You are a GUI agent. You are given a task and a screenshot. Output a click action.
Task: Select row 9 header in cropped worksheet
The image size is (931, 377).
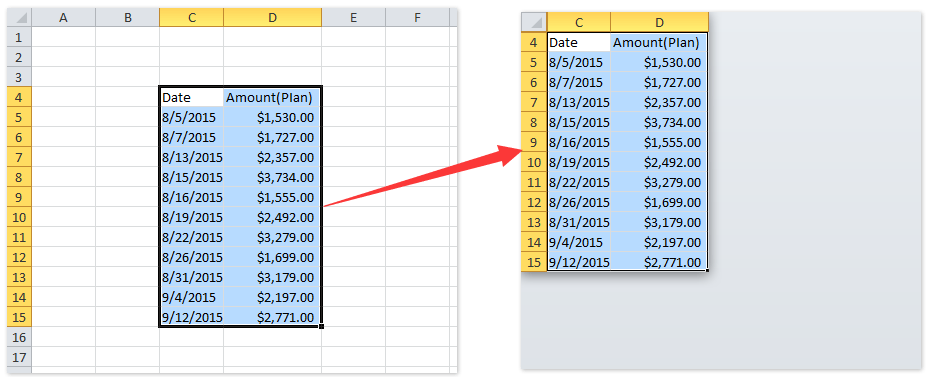[534, 142]
